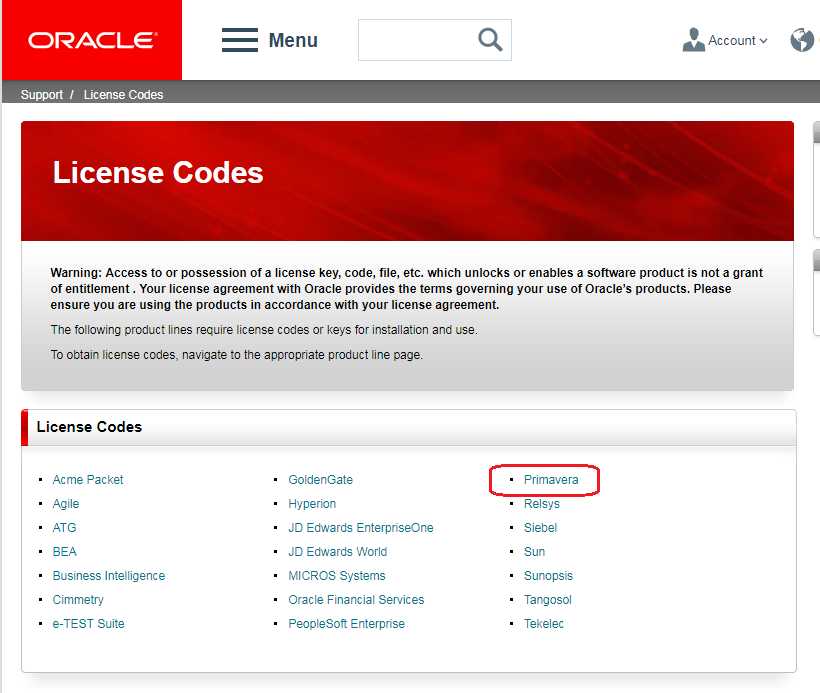Click the magnifying glass search icon
This screenshot has width=820, height=693.
click(x=490, y=40)
